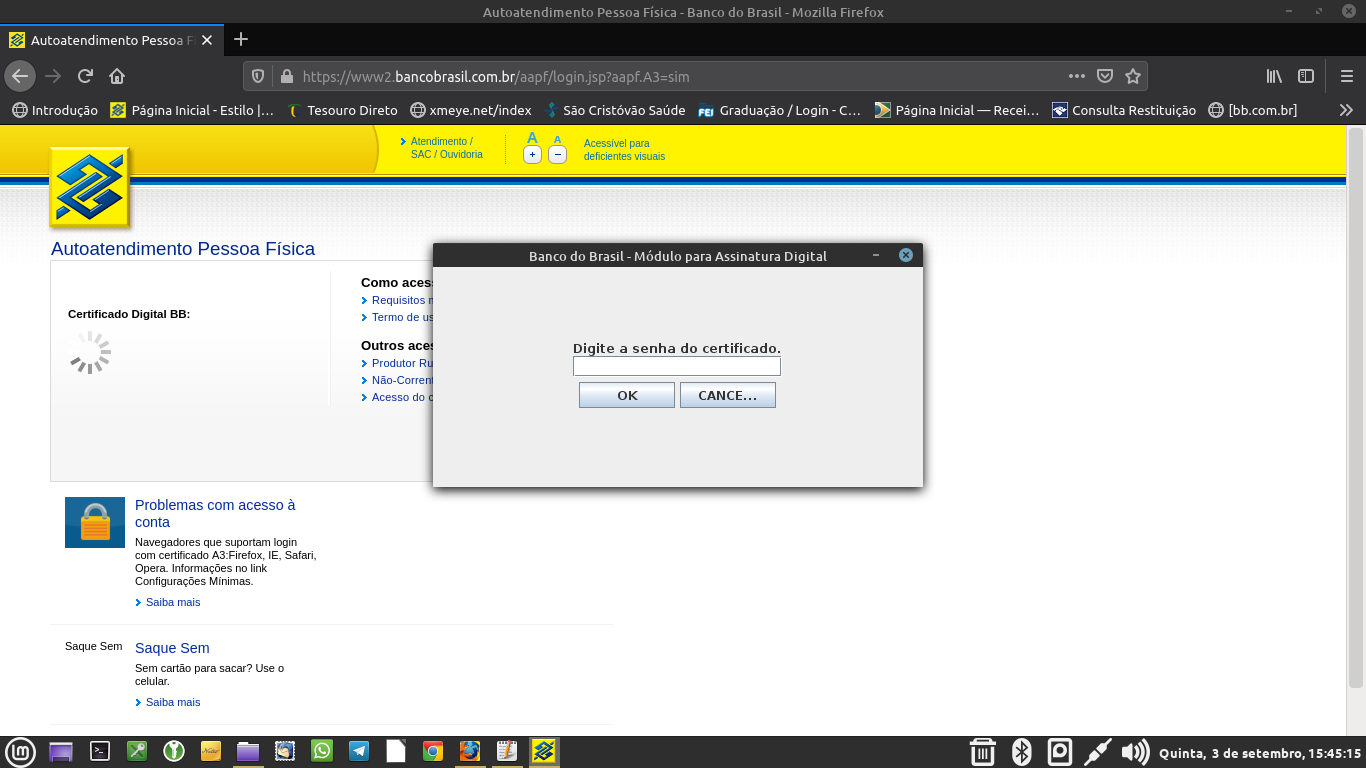Screen dimensions: 1366x768
Task: Click the orange padlock thumbnail image
Action: pos(95,522)
